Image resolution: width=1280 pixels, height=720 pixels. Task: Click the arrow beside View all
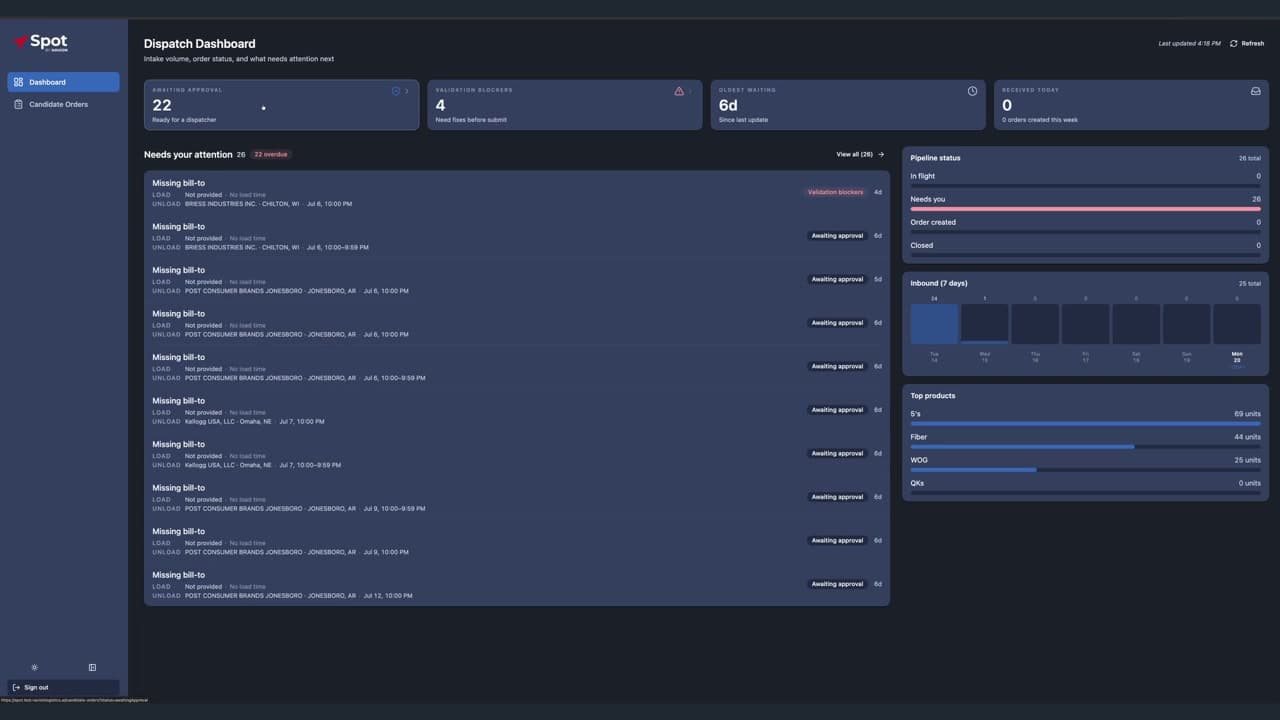[881, 155]
